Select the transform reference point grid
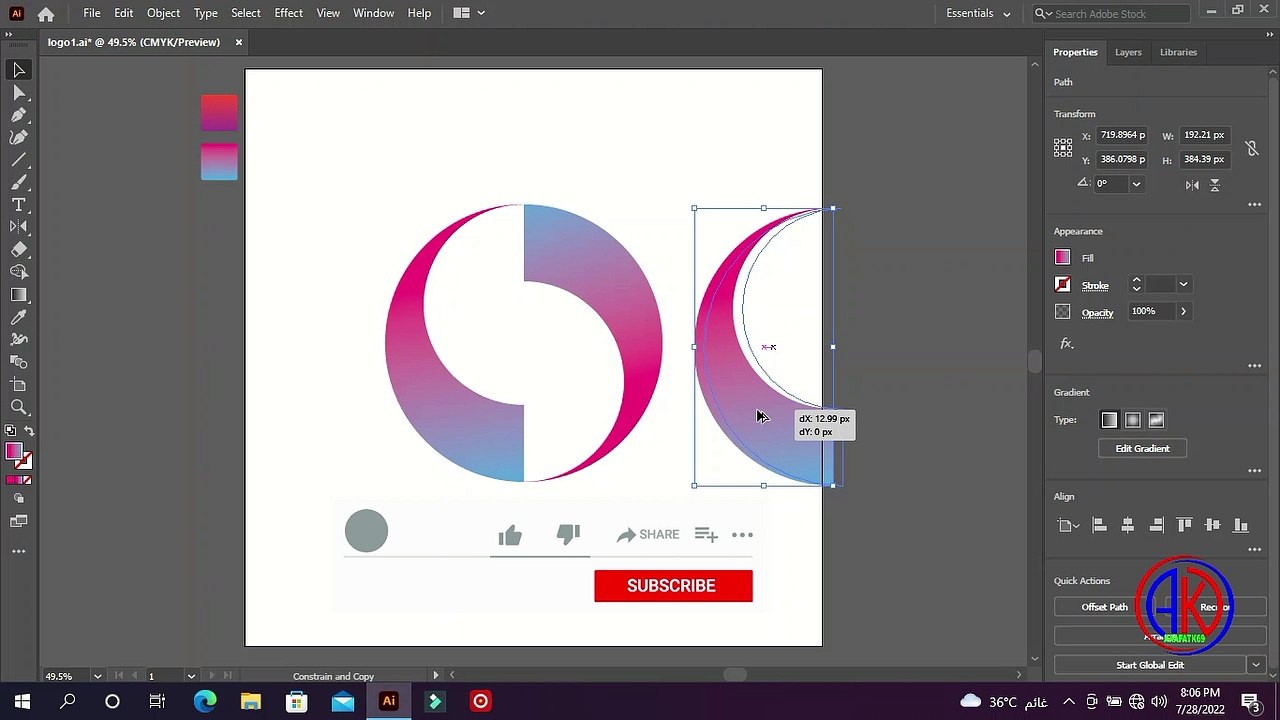Viewport: 1280px width, 720px height. pos(1063,148)
